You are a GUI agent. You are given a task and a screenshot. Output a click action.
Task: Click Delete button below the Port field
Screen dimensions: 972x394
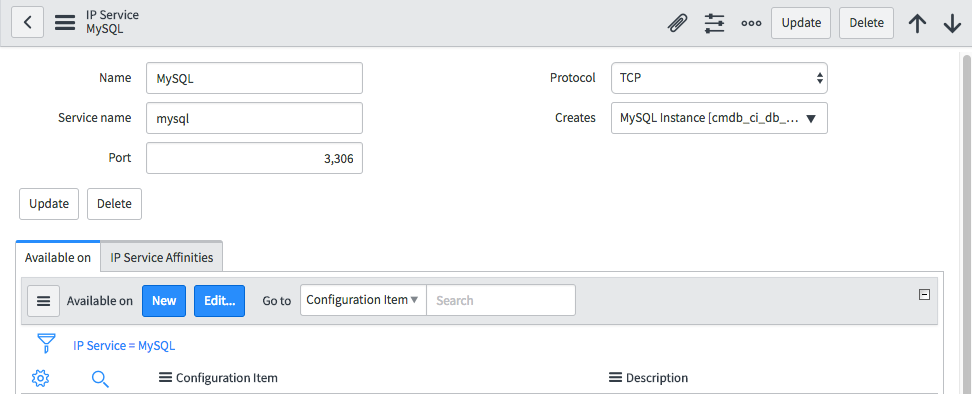click(115, 204)
